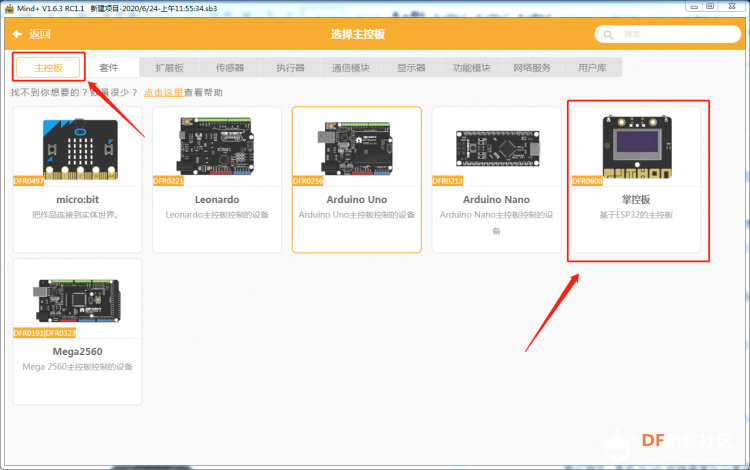Click the DFR0216 label tag
The height and width of the screenshot is (470, 750).
(308, 181)
